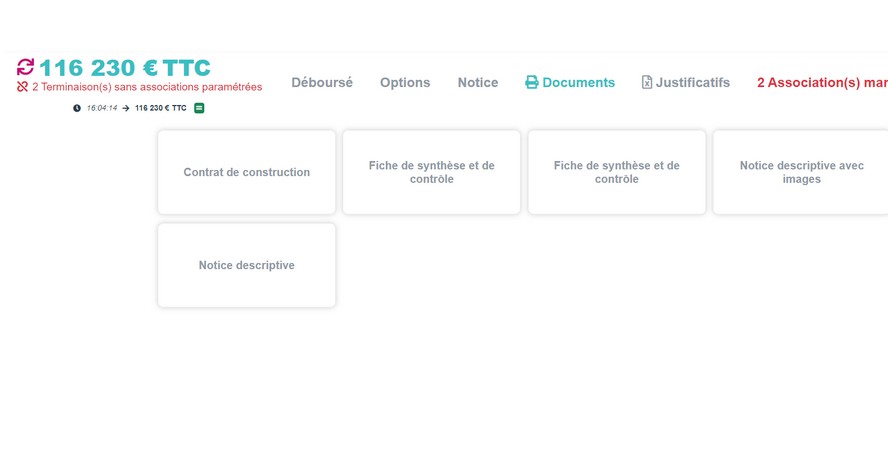Click the right arrow icon in the history line
888x465 pixels.
point(126,108)
